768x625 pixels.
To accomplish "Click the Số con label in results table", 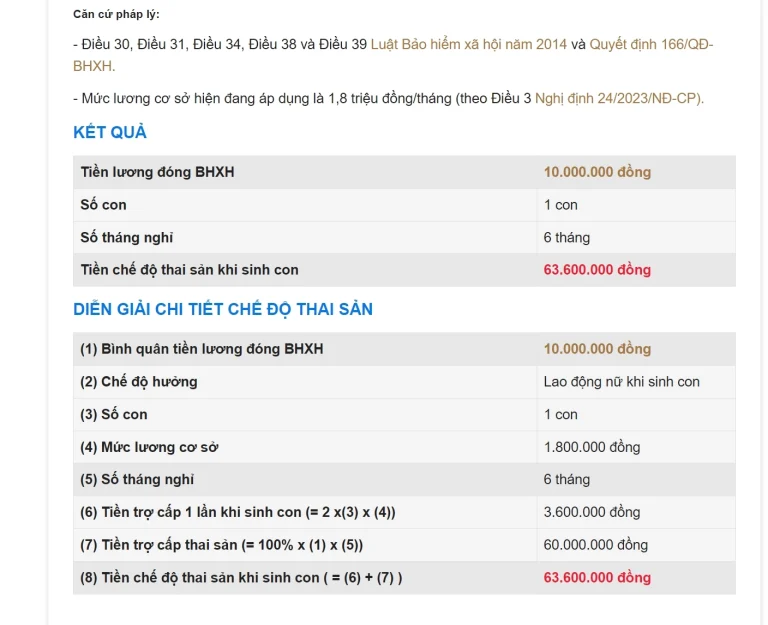I will 104,205.
